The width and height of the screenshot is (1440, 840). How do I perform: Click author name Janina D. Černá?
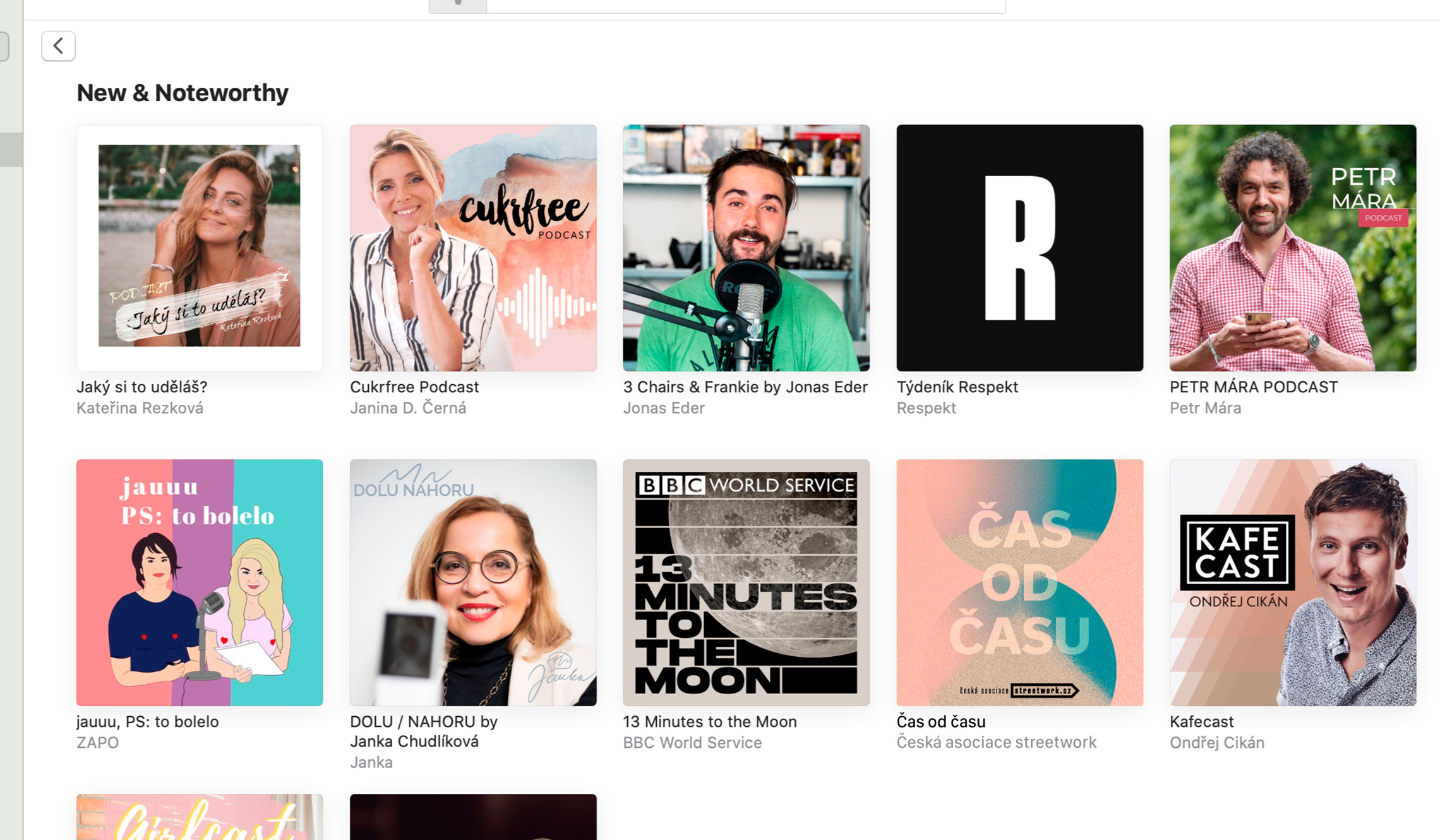click(x=408, y=408)
